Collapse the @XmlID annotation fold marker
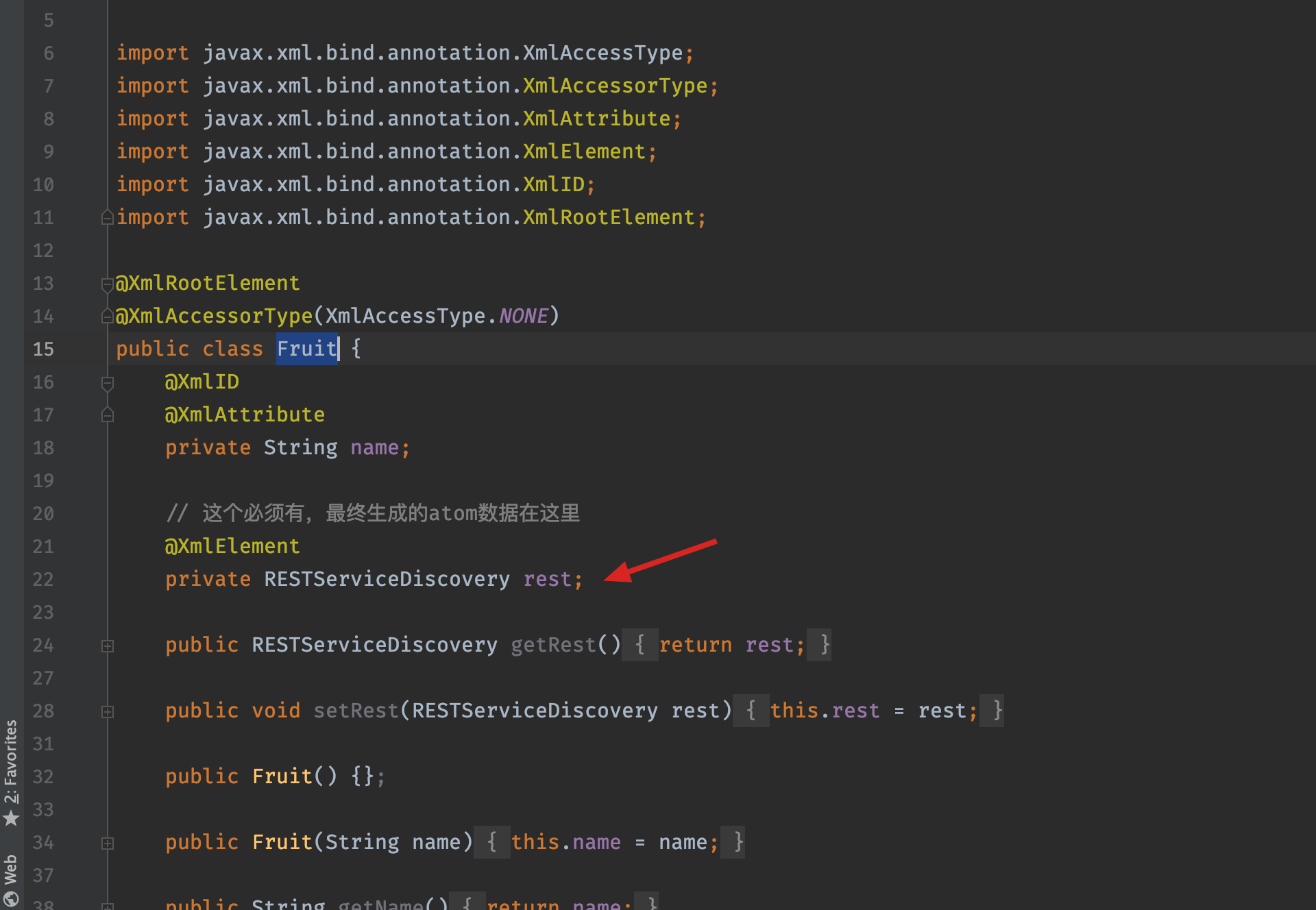 (108, 382)
